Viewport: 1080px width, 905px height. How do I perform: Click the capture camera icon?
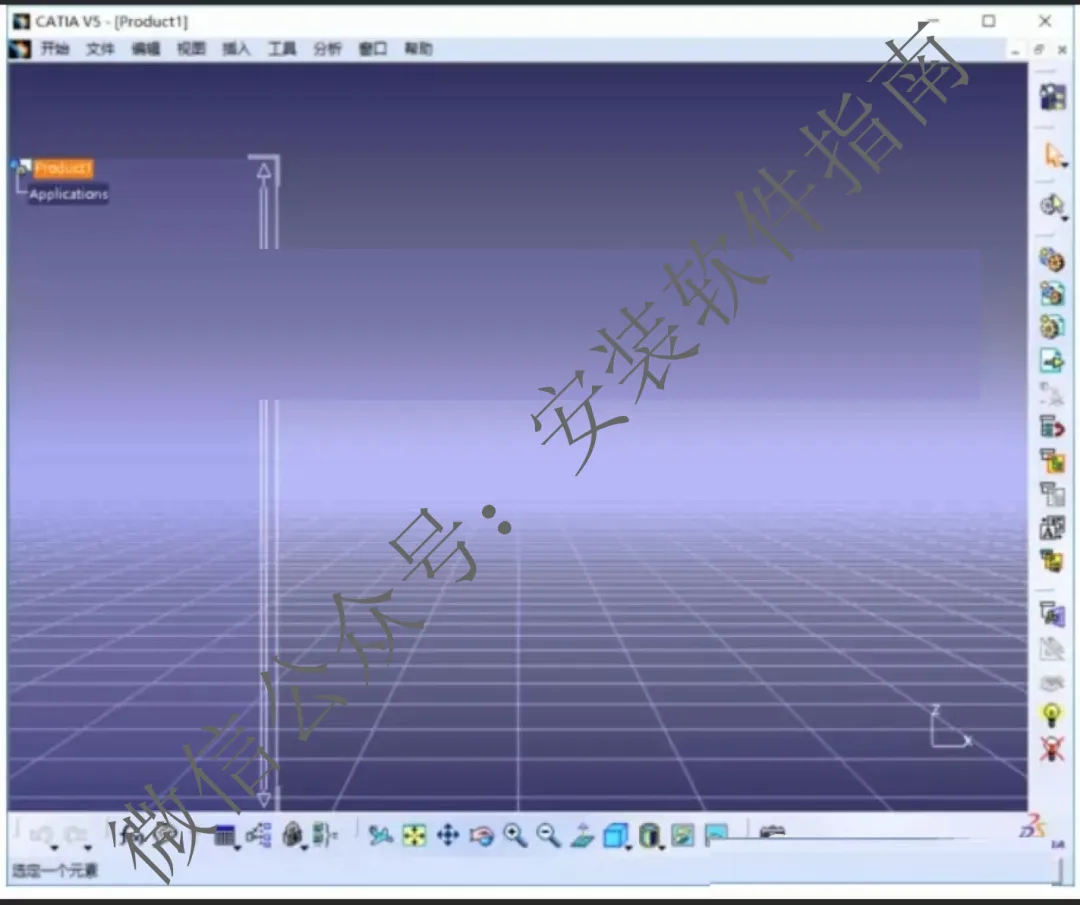coord(772,832)
